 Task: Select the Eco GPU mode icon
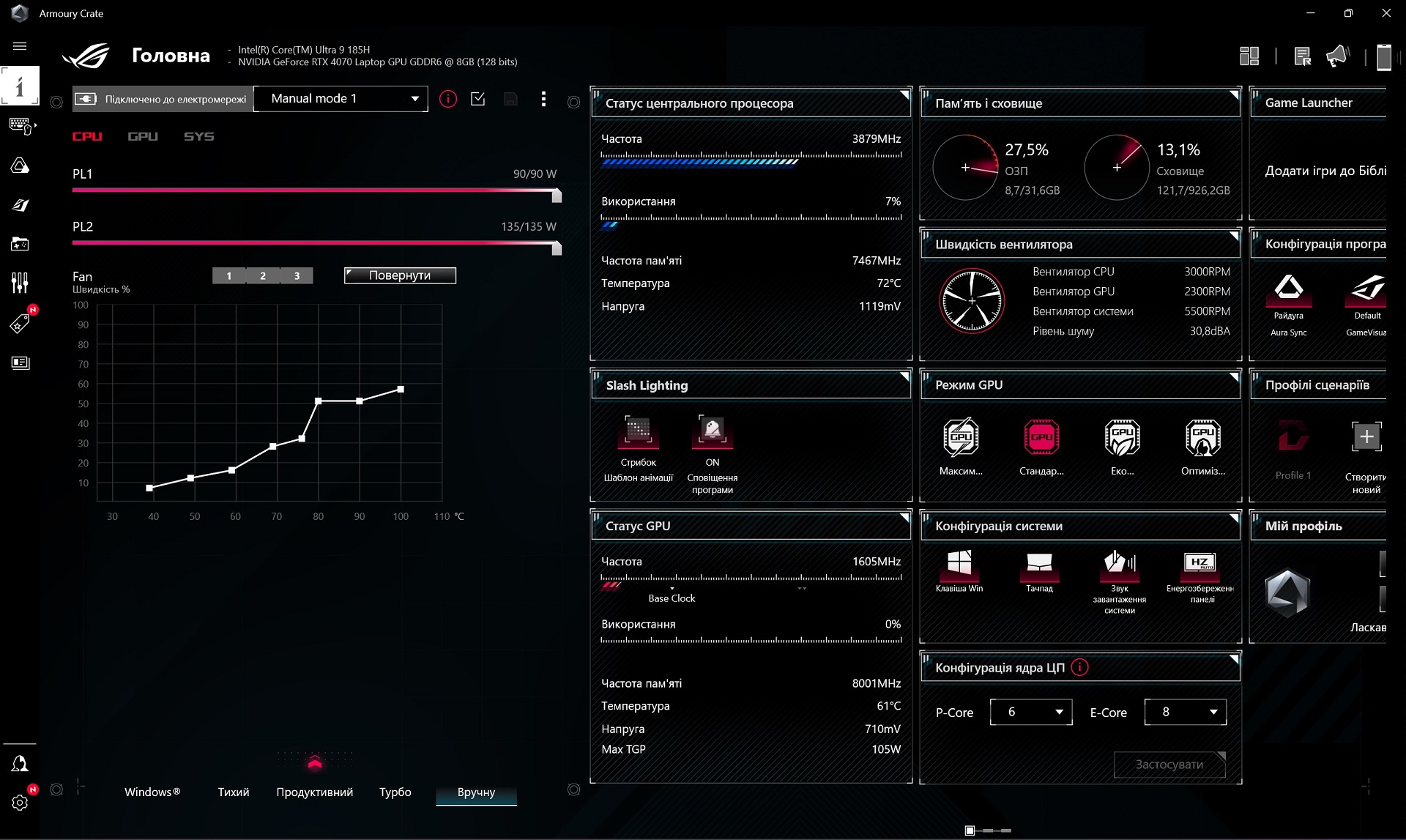coord(1122,437)
